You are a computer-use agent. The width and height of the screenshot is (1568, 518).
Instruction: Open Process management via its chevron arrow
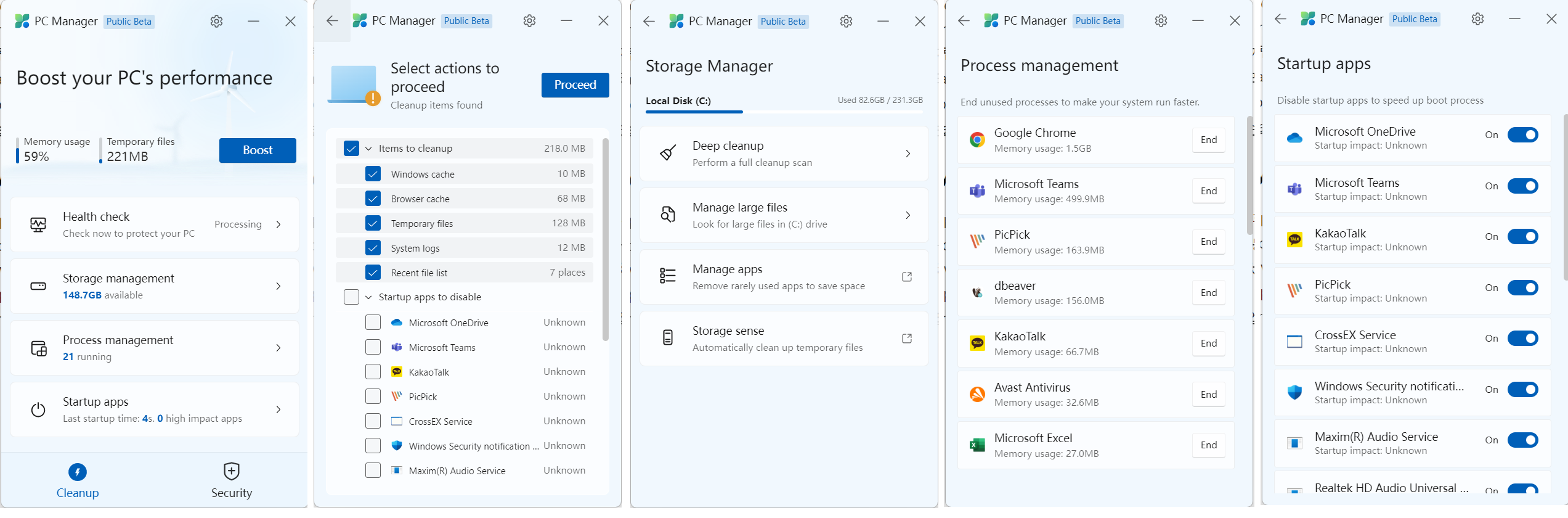pos(278,348)
